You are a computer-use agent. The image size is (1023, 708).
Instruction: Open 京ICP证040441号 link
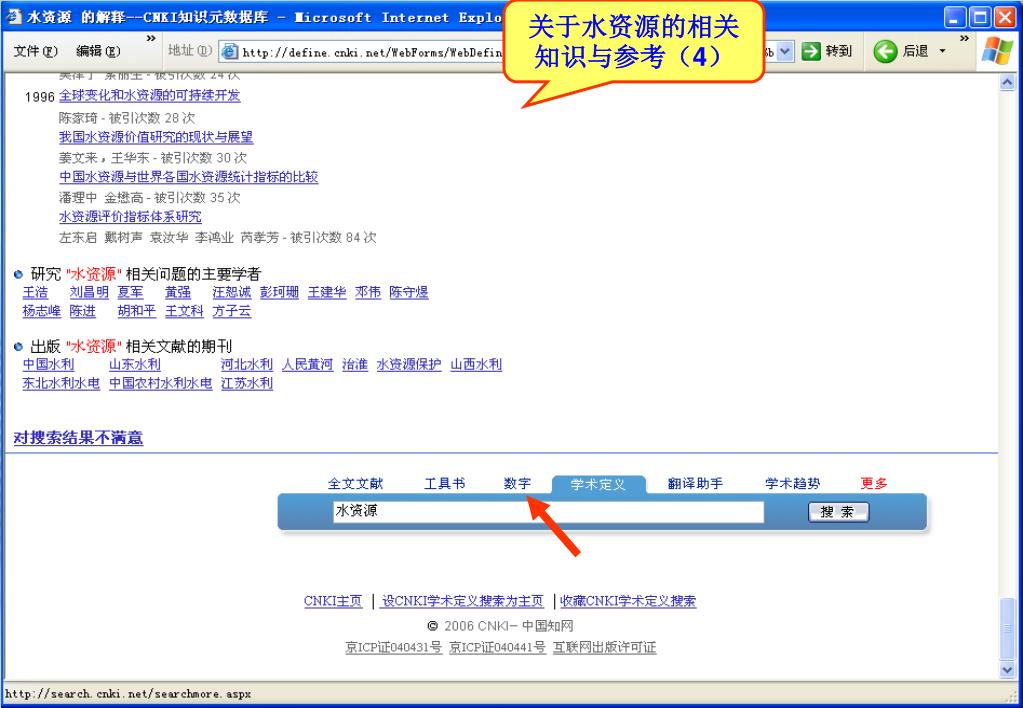(497, 647)
